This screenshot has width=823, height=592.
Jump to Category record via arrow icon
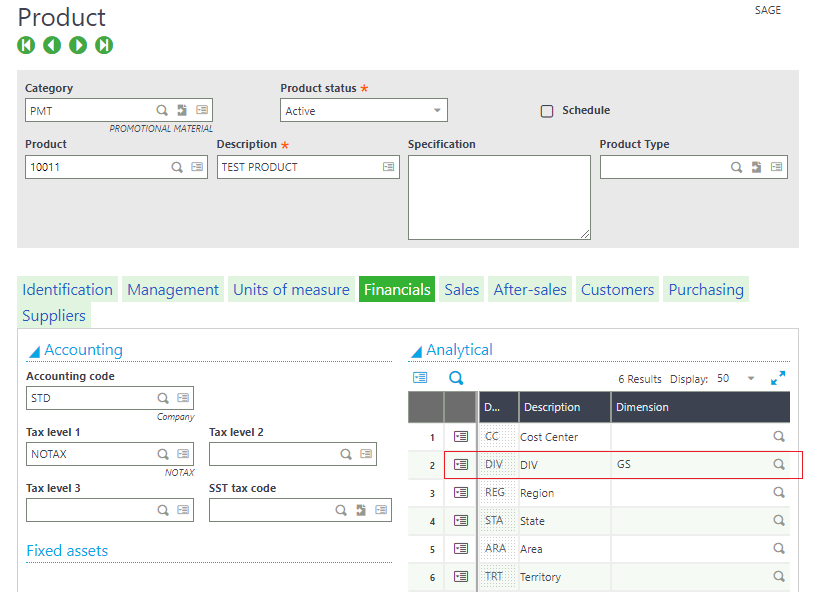pyautogui.click(x=182, y=110)
